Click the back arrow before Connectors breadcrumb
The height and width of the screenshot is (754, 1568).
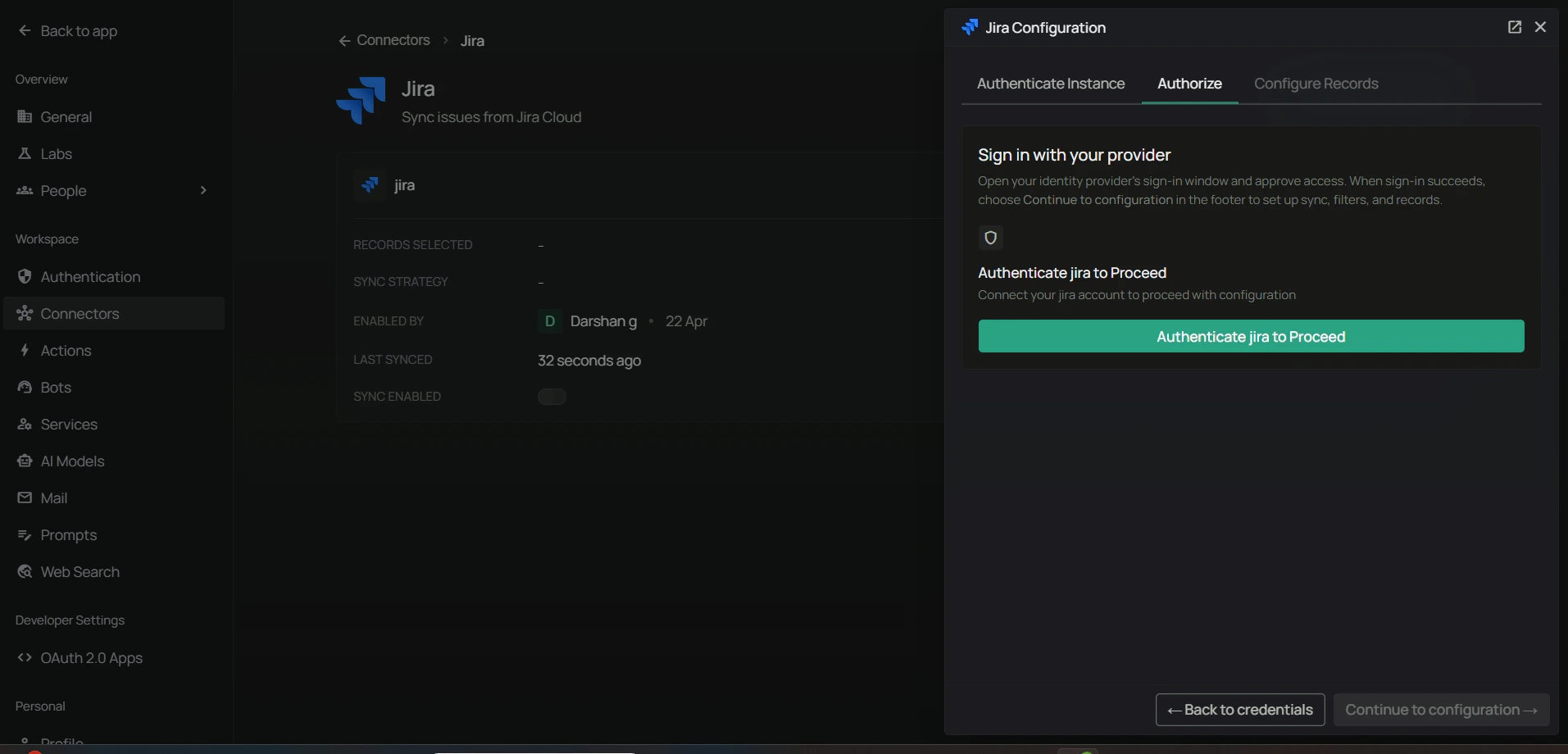coord(344,41)
